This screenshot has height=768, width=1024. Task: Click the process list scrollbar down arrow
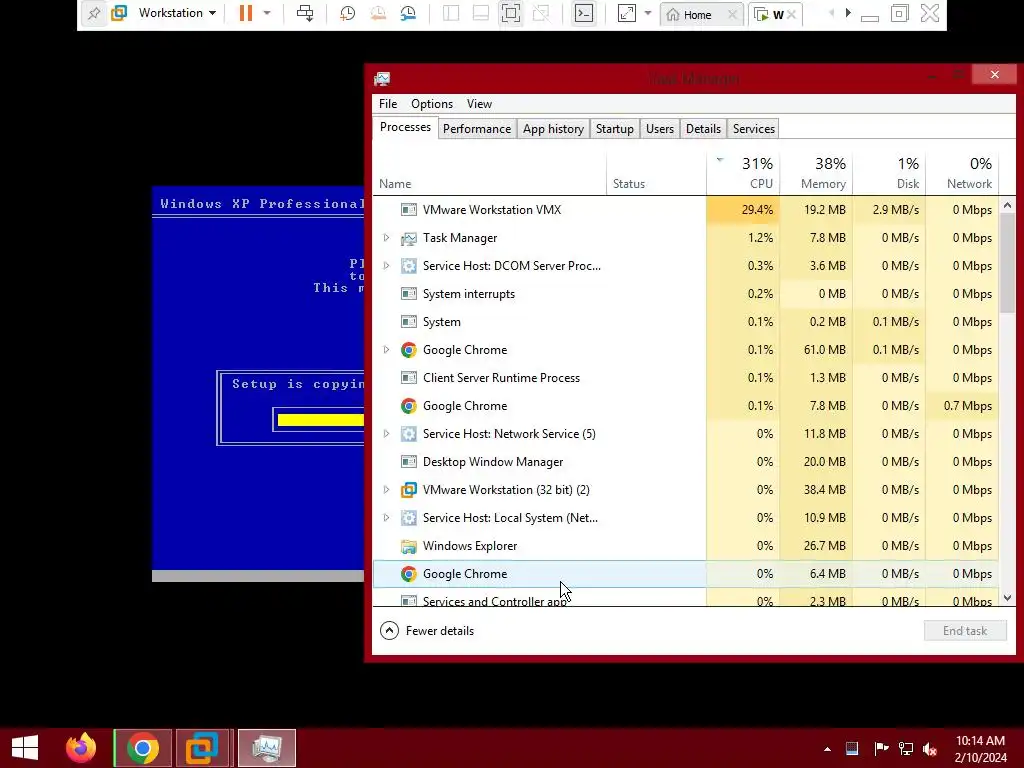coord(1007,598)
